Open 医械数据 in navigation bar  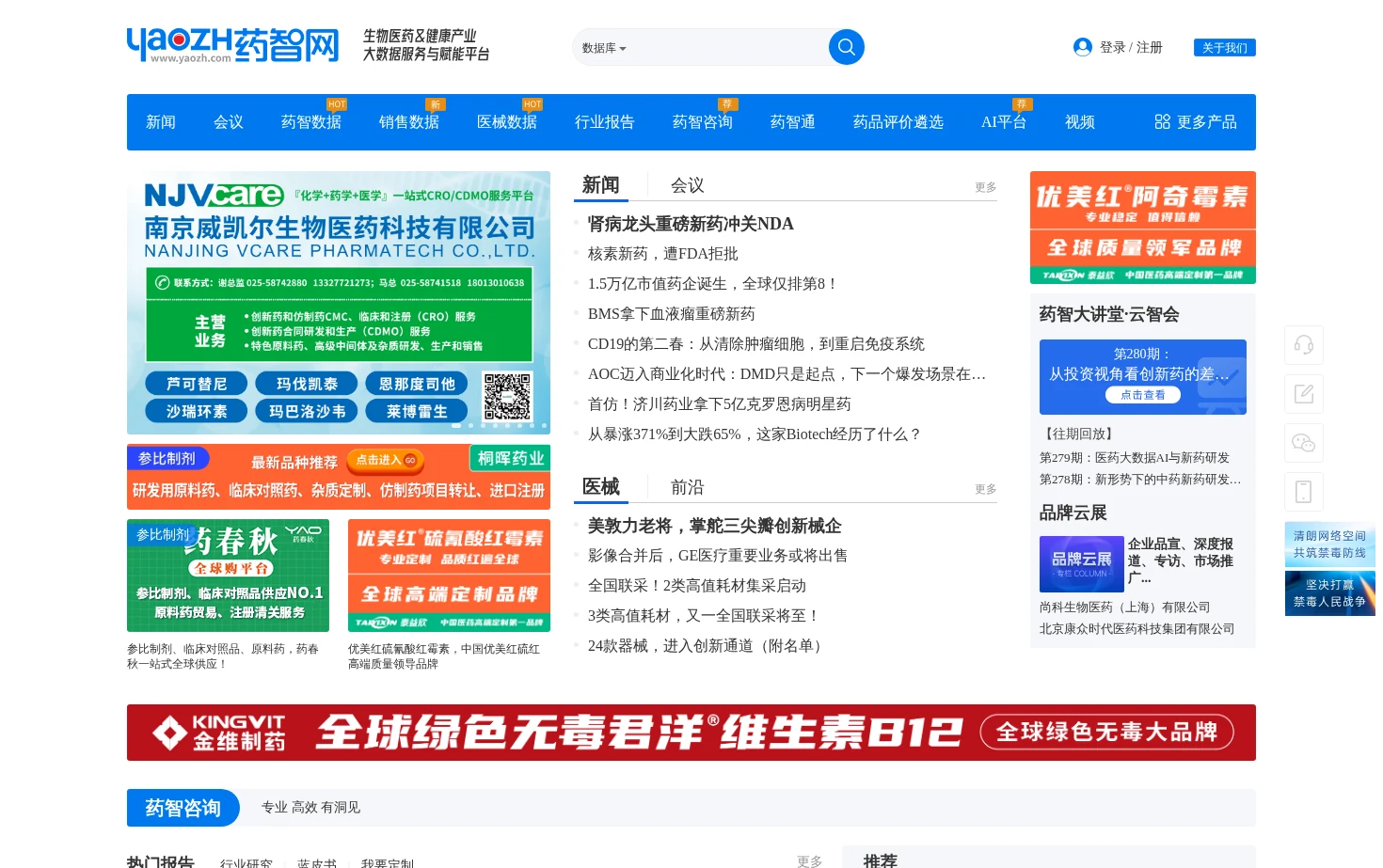[x=507, y=122]
